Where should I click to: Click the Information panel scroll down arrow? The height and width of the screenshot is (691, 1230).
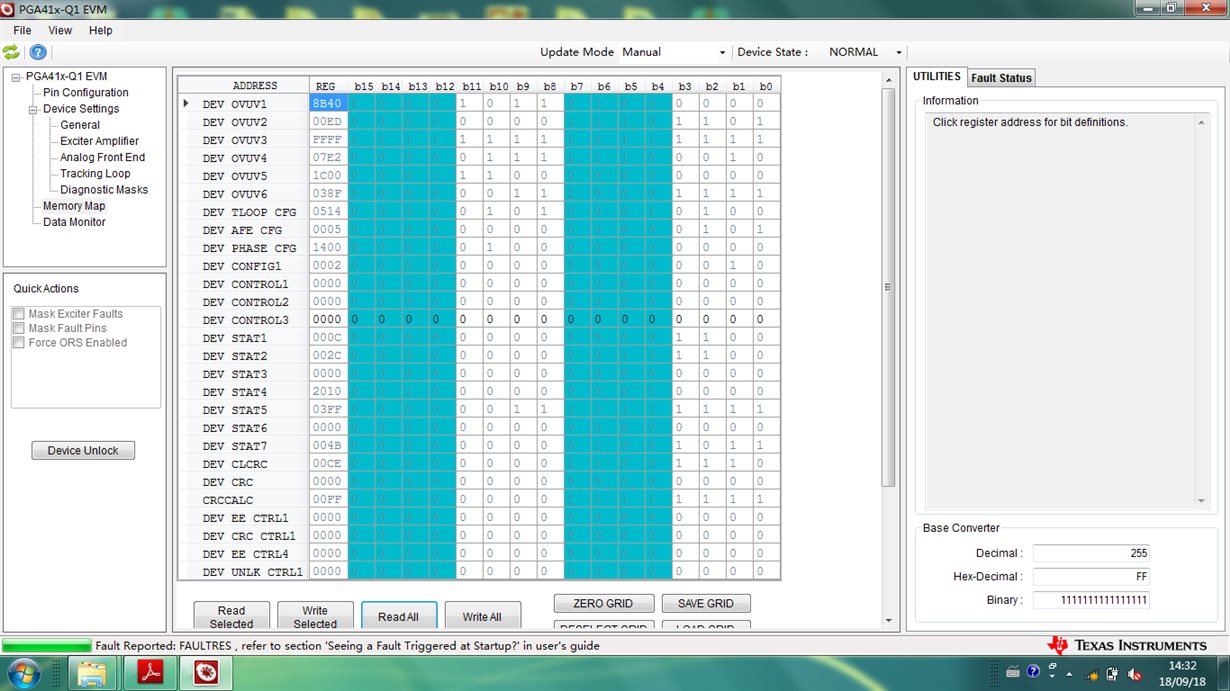pos(1201,502)
